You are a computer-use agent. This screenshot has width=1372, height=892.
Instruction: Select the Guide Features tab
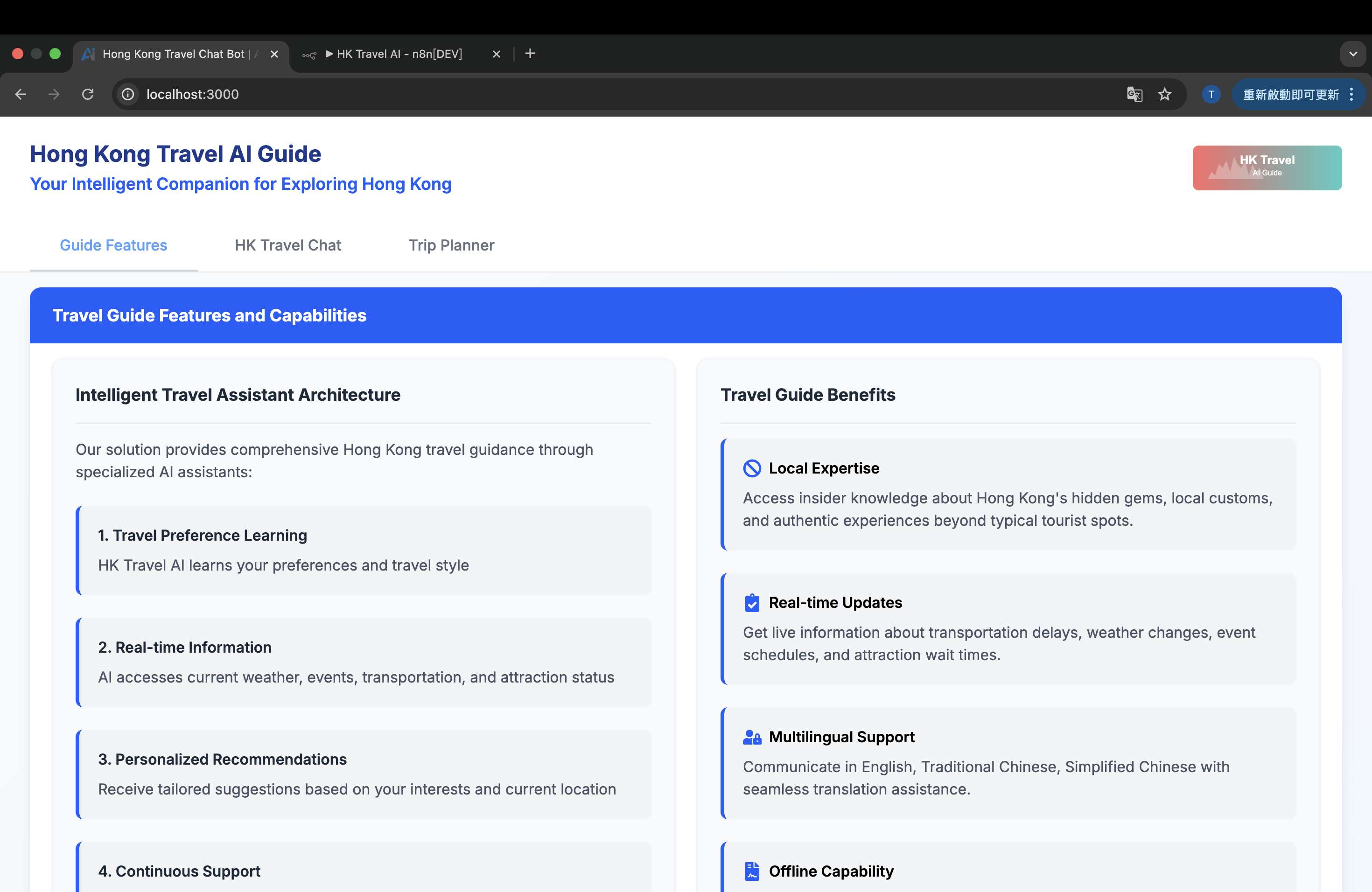[x=113, y=245]
